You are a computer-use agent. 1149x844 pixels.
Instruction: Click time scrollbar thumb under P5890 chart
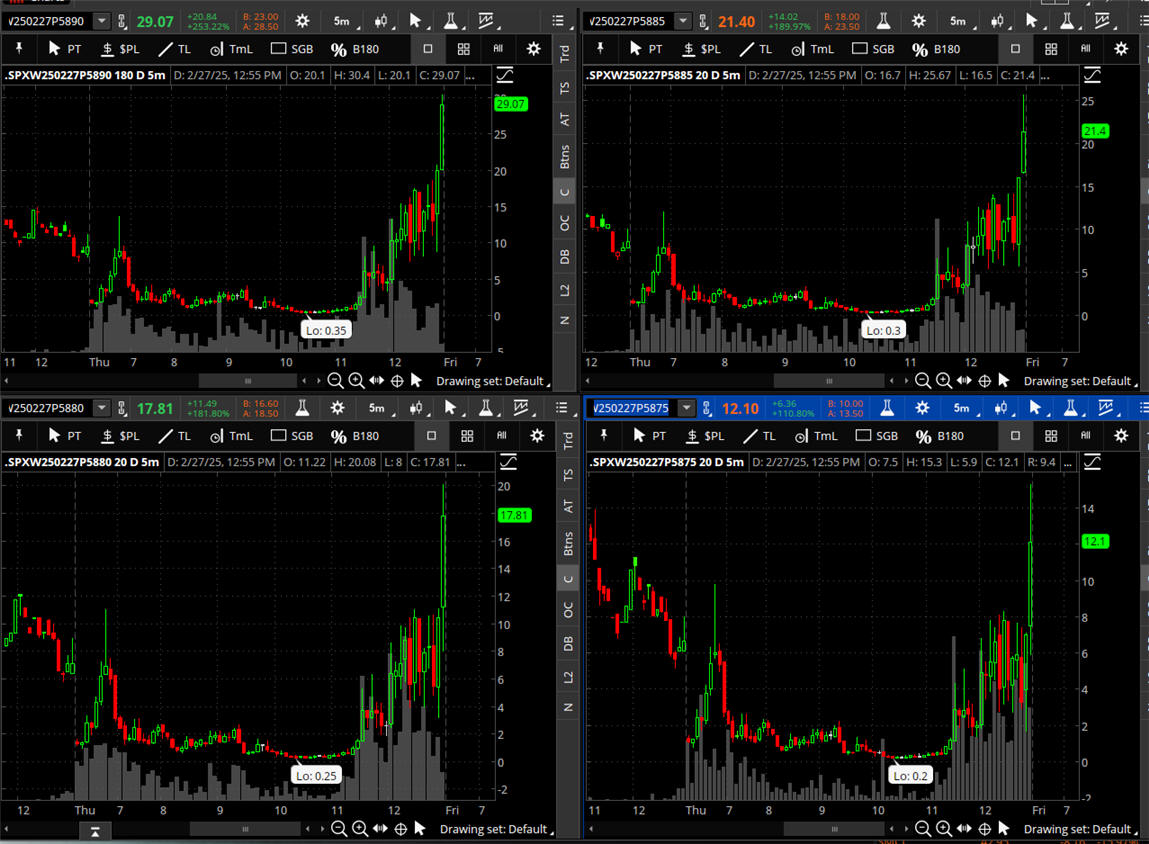[248, 381]
